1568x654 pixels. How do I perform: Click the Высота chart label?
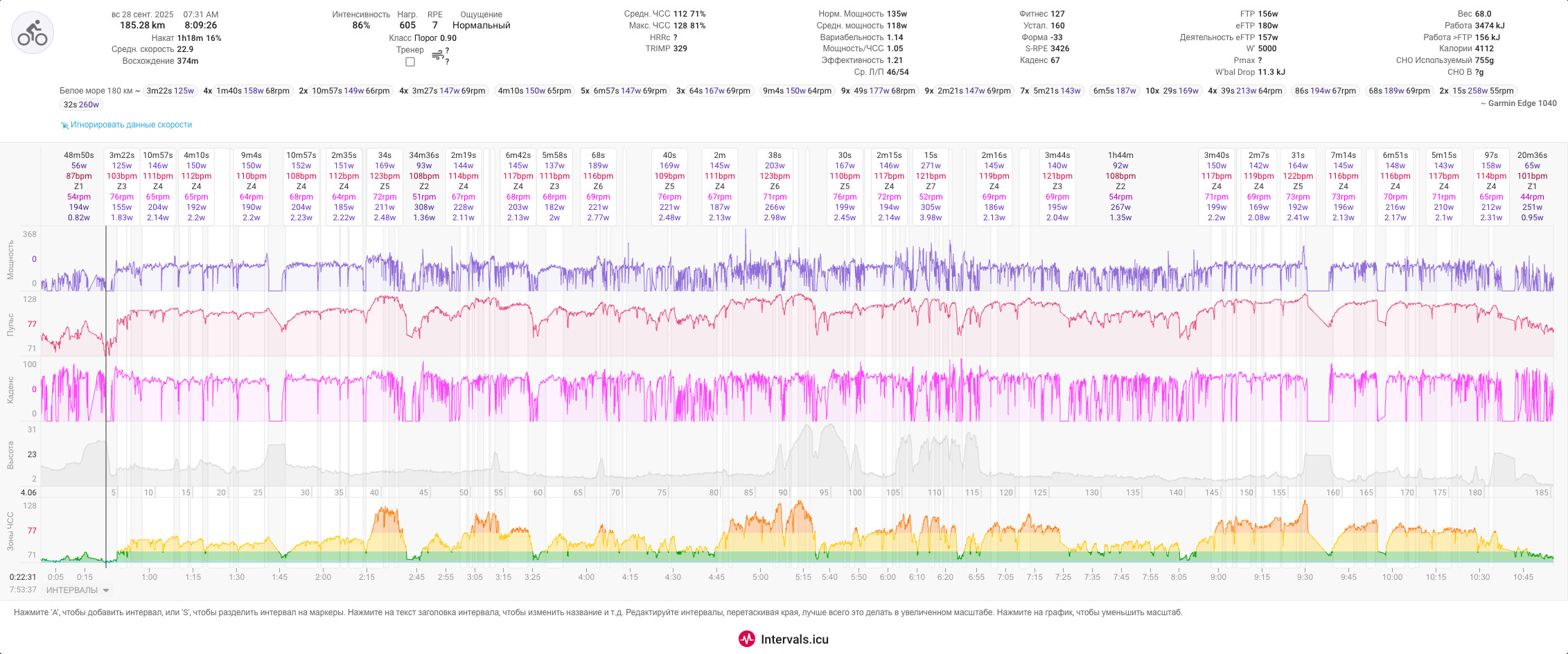(x=10, y=454)
